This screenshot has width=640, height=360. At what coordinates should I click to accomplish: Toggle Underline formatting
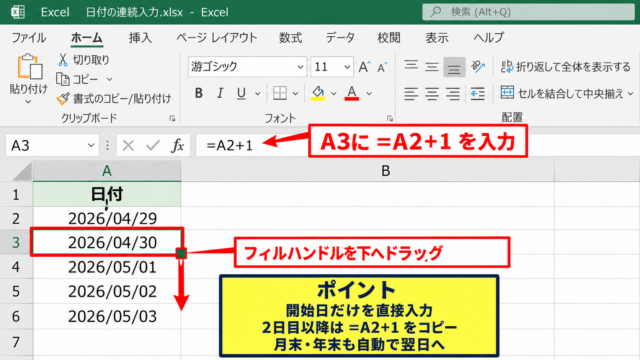point(241,93)
